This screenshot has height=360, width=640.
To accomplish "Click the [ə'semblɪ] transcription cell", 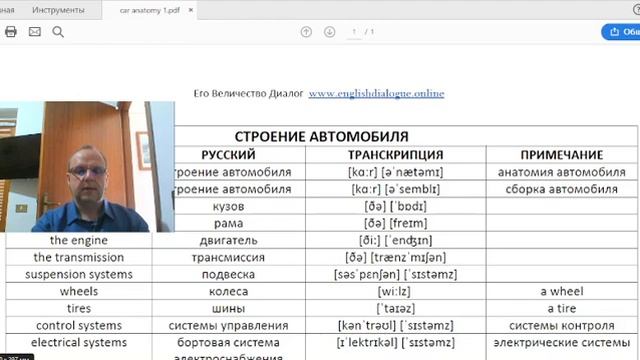I will click(x=396, y=189).
